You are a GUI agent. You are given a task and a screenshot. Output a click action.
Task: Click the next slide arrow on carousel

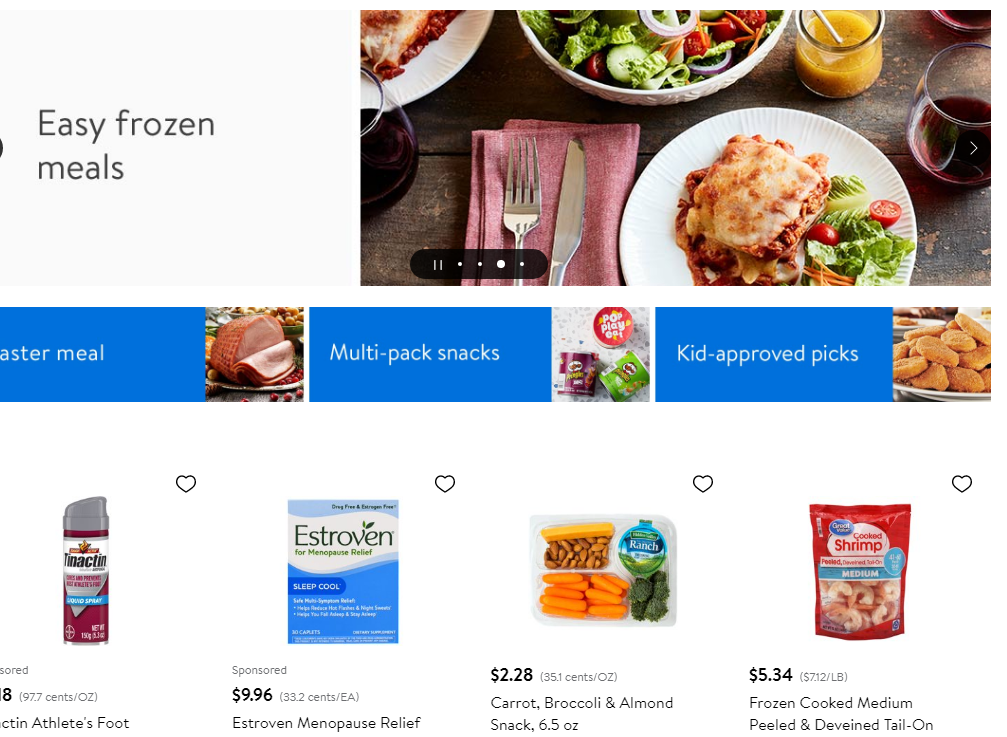click(x=972, y=148)
